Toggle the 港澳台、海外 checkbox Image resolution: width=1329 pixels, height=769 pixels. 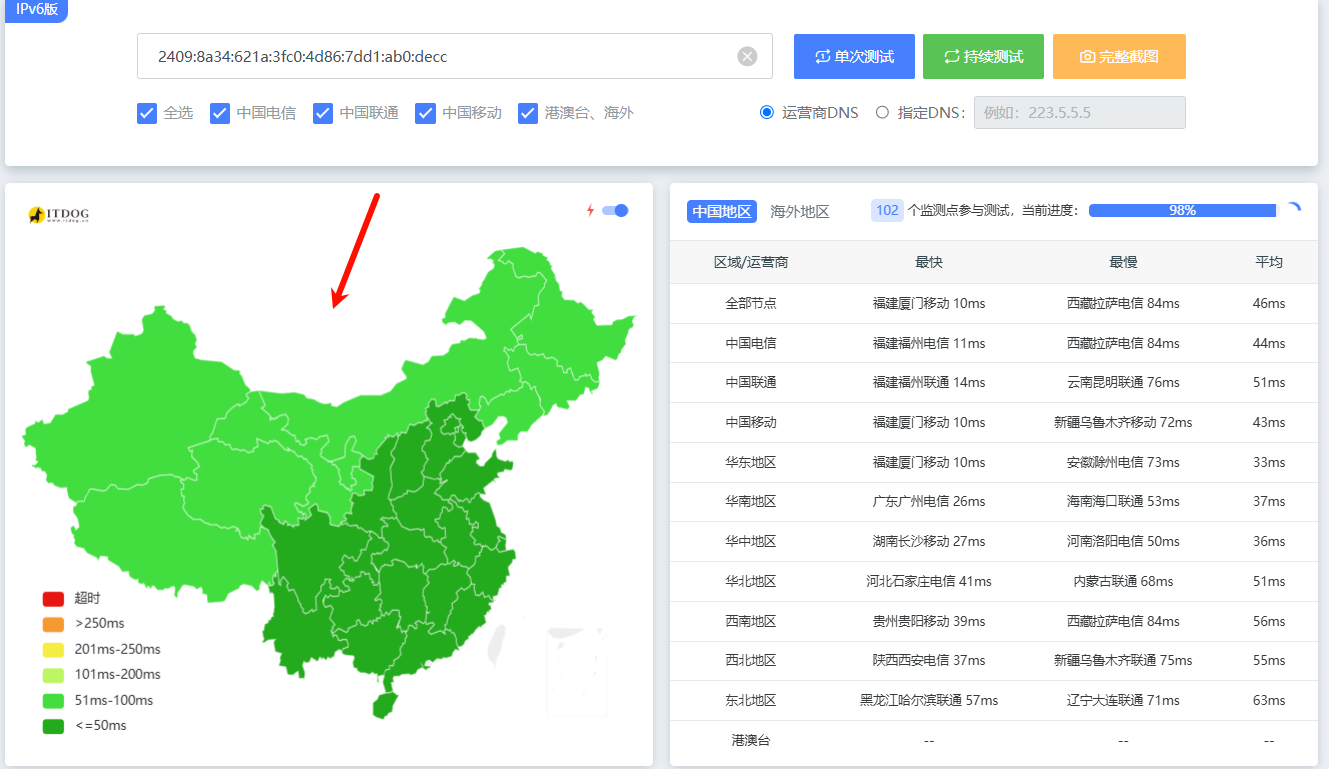(528, 113)
